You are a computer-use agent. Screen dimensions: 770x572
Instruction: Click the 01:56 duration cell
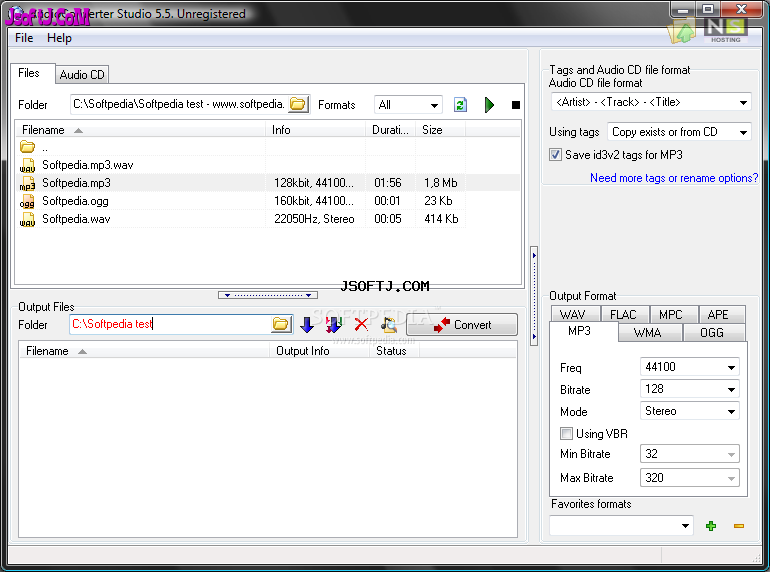(x=388, y=183)
